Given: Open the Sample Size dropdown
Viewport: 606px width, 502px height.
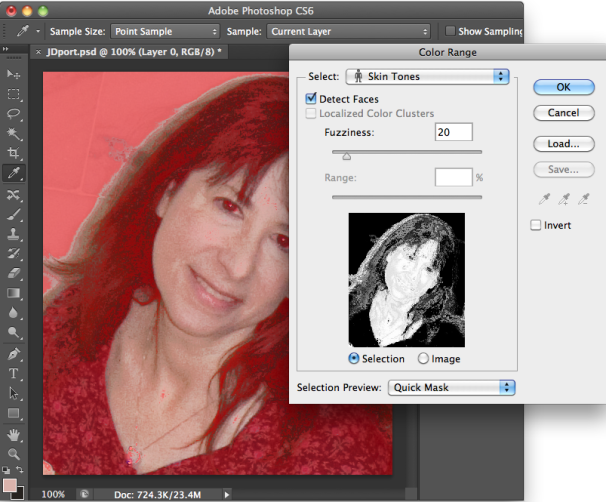Looking at the screenshot, I should [x=164, y=31].
